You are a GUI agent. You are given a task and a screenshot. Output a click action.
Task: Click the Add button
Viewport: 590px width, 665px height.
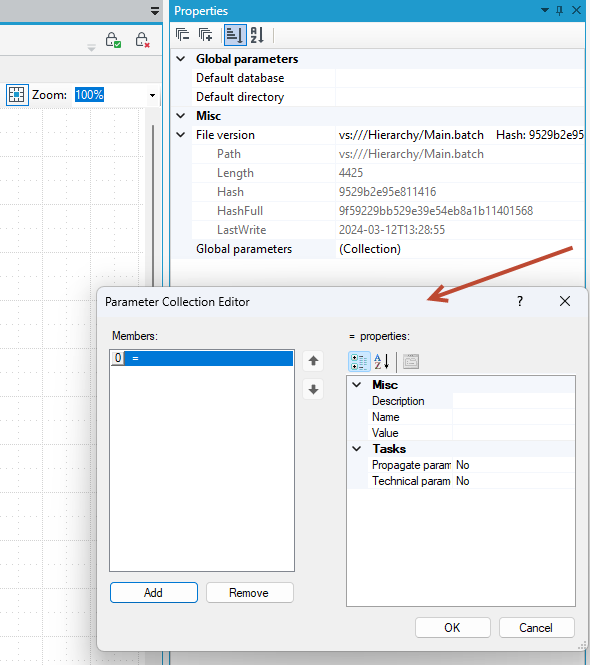point(154,592)
